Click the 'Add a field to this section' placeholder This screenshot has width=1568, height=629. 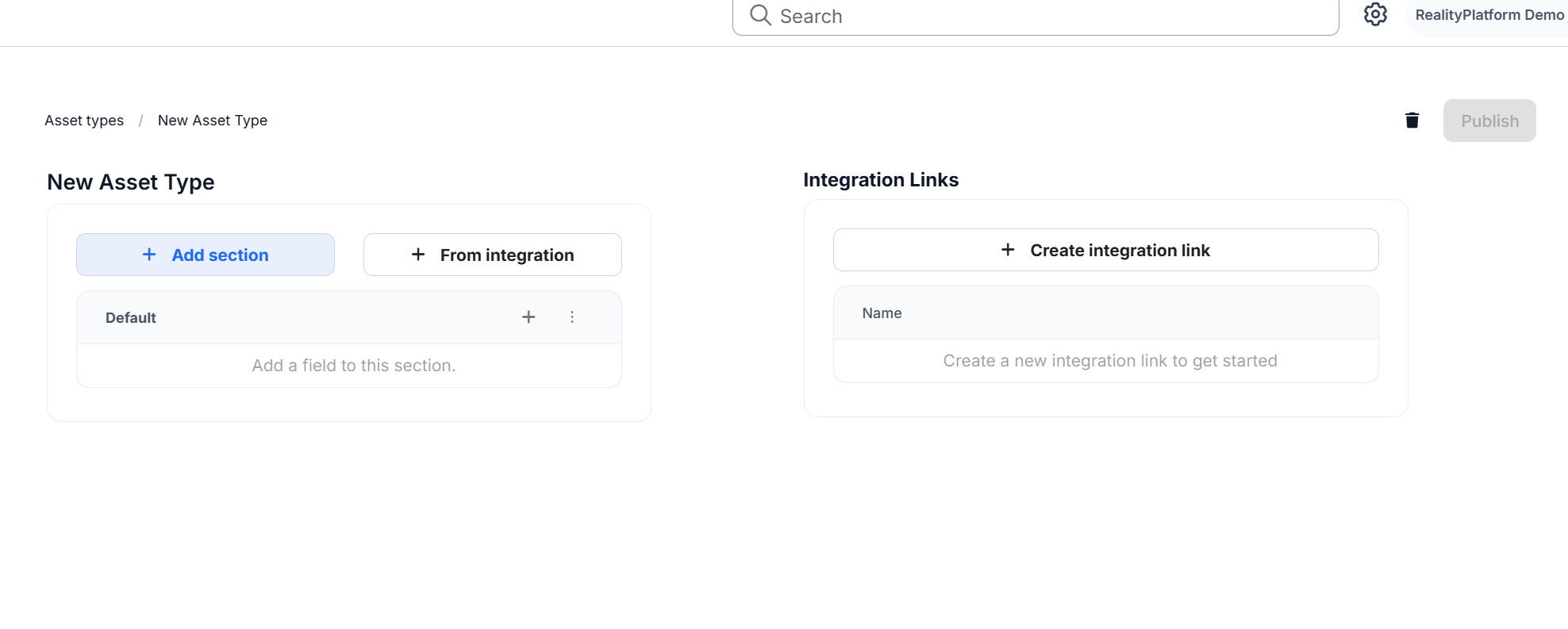click(x=354, y=366)
